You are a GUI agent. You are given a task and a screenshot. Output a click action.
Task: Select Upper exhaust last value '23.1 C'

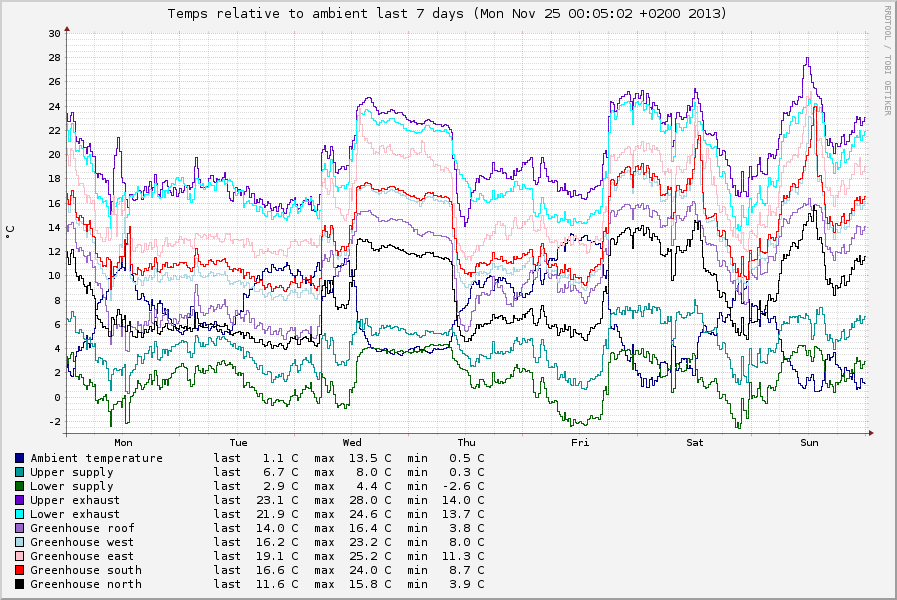(x=277, y=500)
